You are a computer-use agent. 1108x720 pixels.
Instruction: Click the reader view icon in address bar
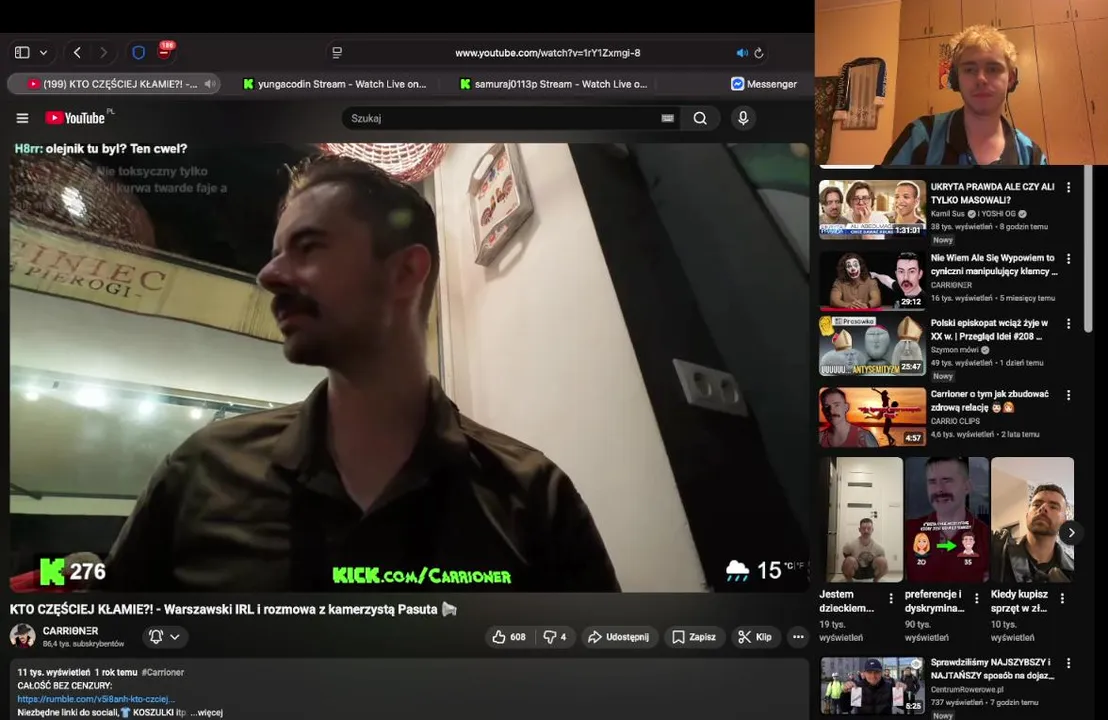pos(337,52)
